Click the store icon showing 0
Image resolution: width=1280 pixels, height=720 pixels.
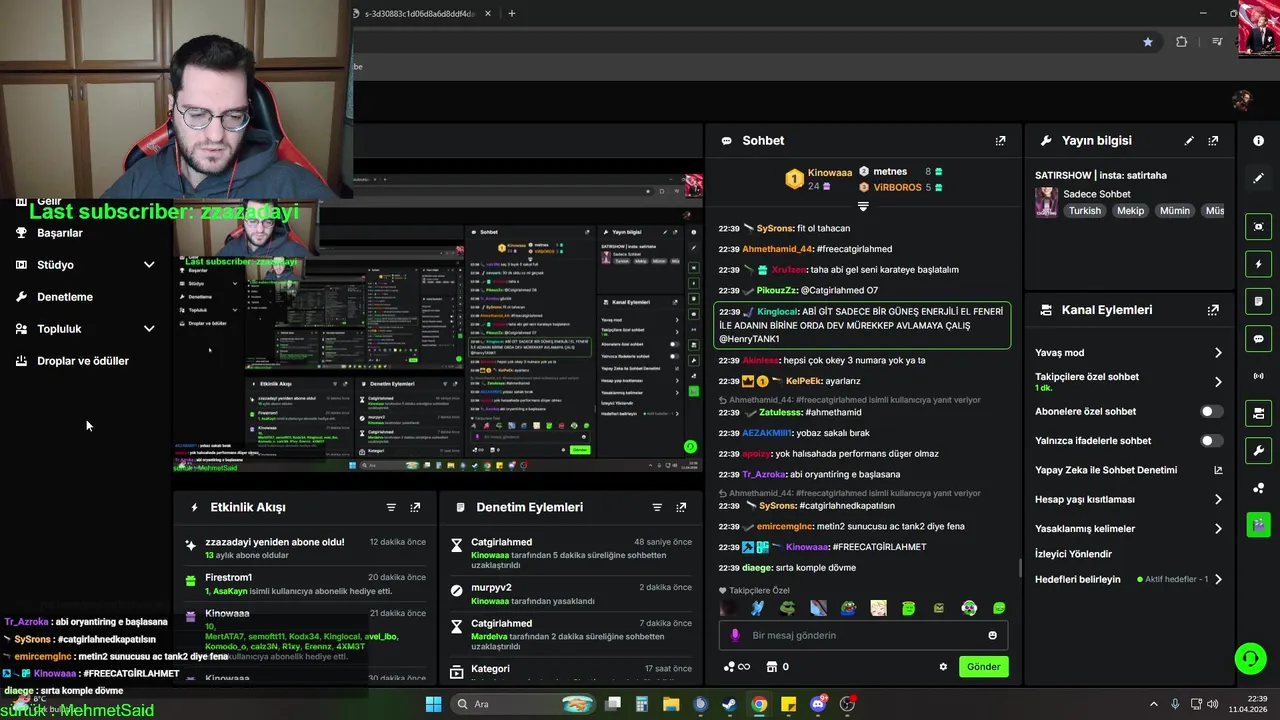(x=778, y=667)
